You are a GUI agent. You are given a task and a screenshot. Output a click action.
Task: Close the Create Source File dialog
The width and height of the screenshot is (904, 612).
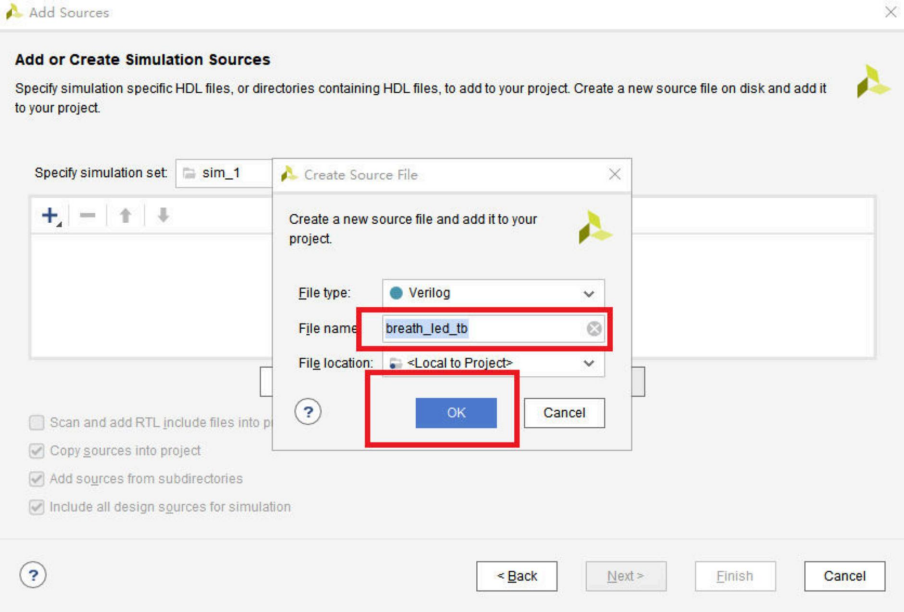615,174
